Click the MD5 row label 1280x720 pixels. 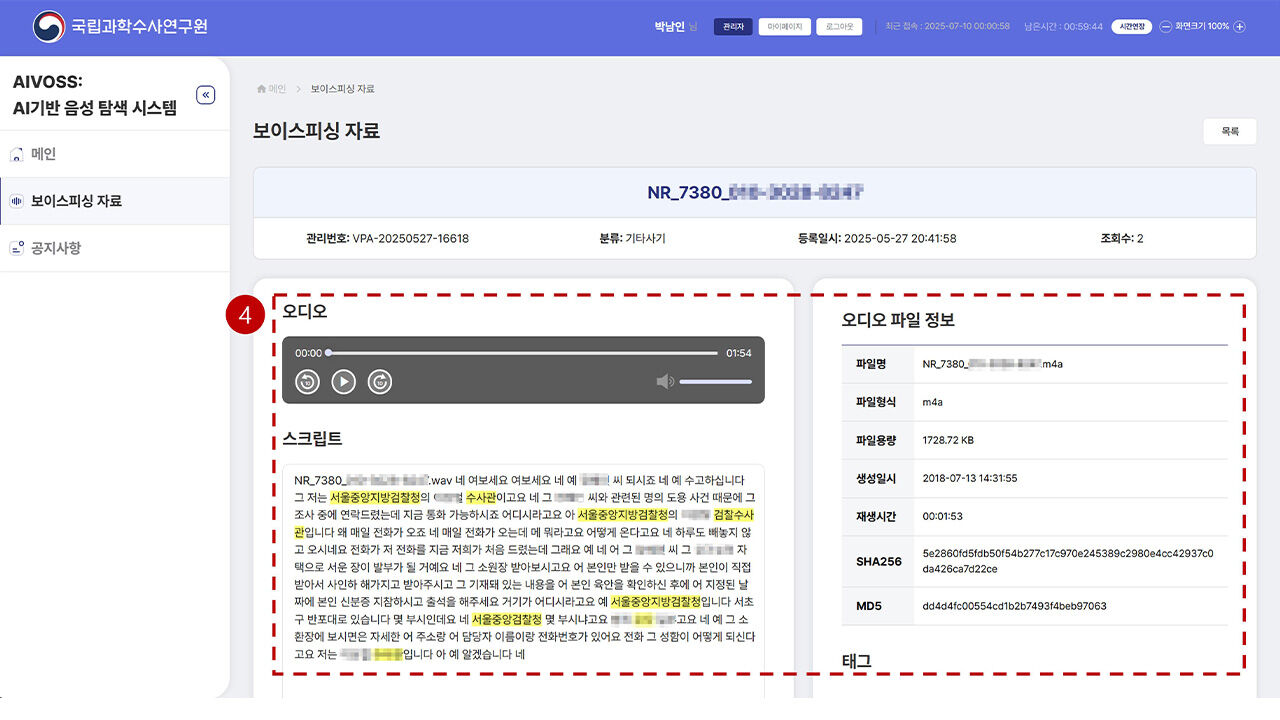pos(867,606)
